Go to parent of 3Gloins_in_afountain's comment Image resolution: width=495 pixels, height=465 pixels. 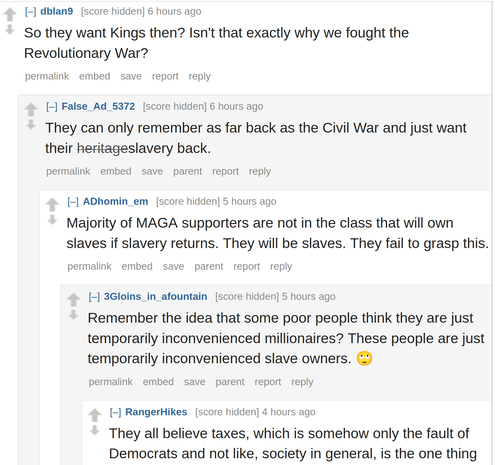pyautogui.click(x=230, y=382)
